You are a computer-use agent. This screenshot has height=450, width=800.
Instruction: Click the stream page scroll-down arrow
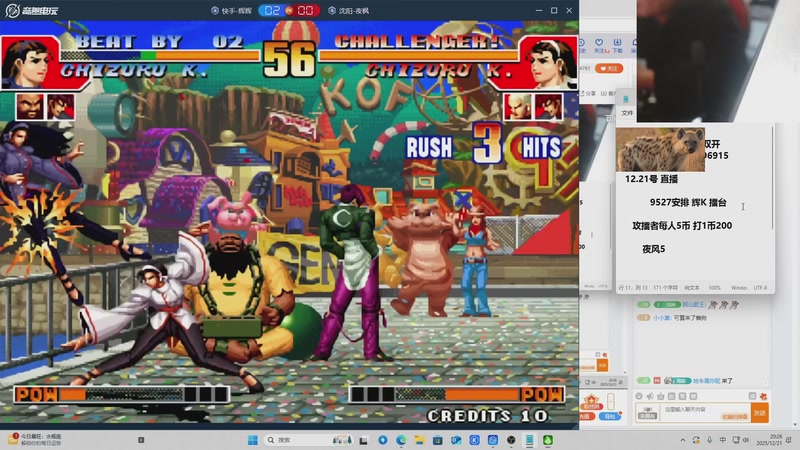point(795,424)
